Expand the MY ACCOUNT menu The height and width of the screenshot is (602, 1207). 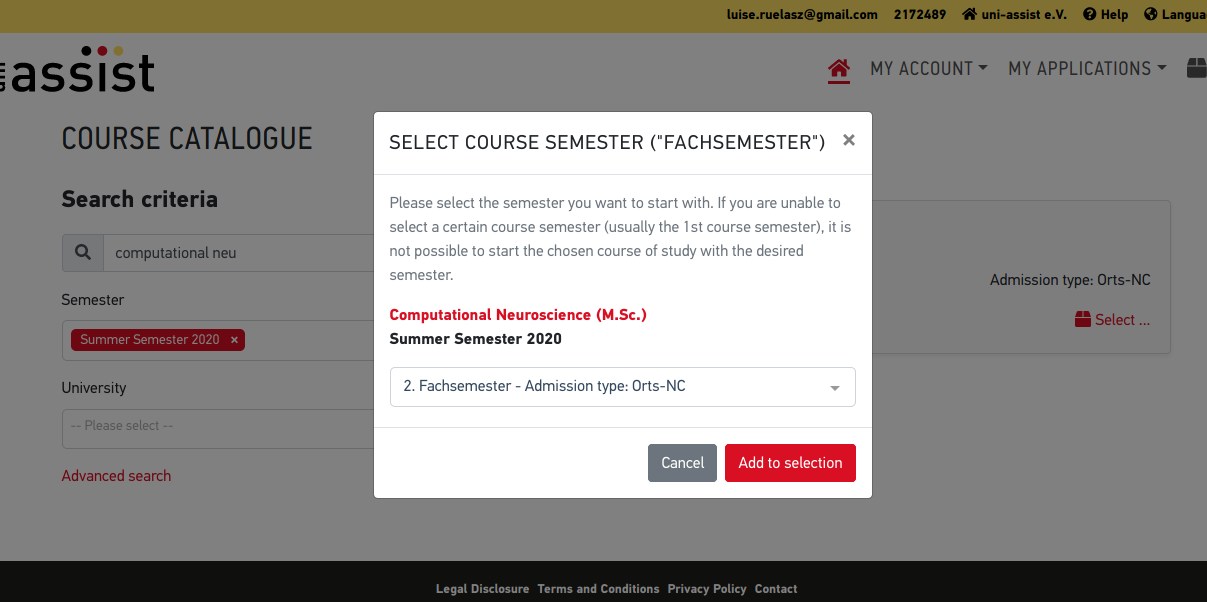pyautogui.click(x=929, y=68)
